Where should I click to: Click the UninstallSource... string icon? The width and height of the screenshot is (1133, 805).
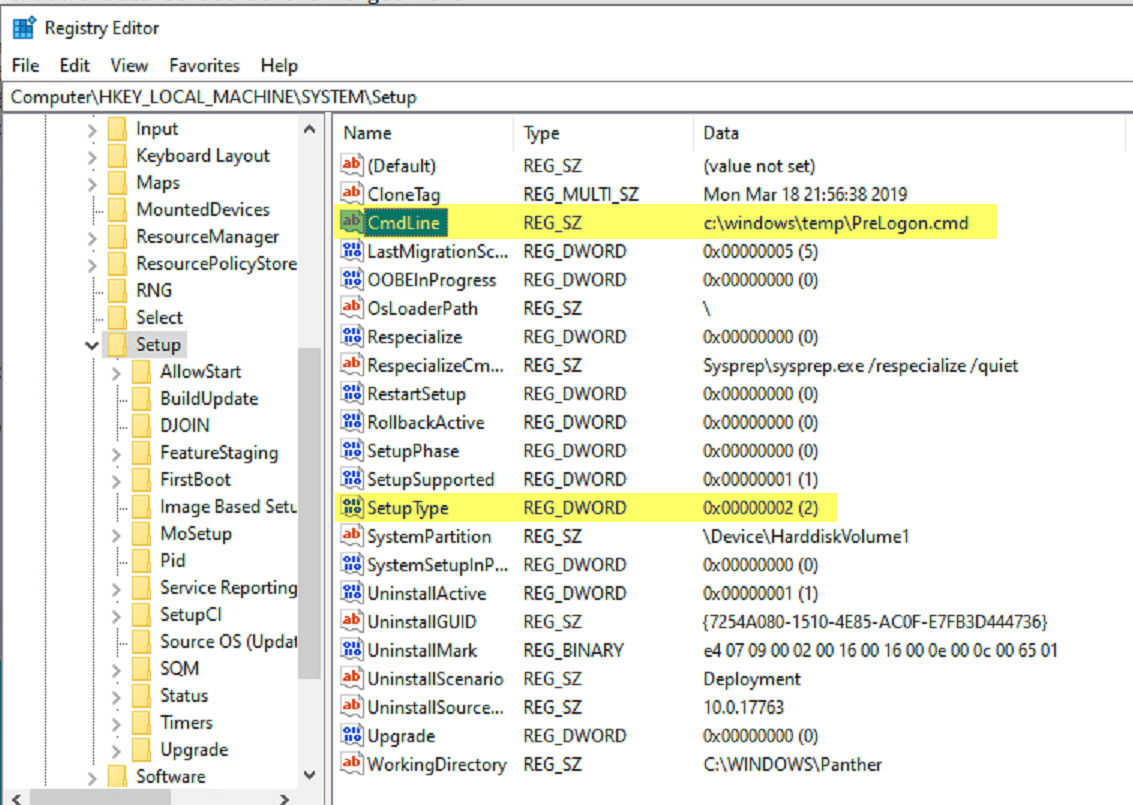pyautogui.click(x=352, y=707)
